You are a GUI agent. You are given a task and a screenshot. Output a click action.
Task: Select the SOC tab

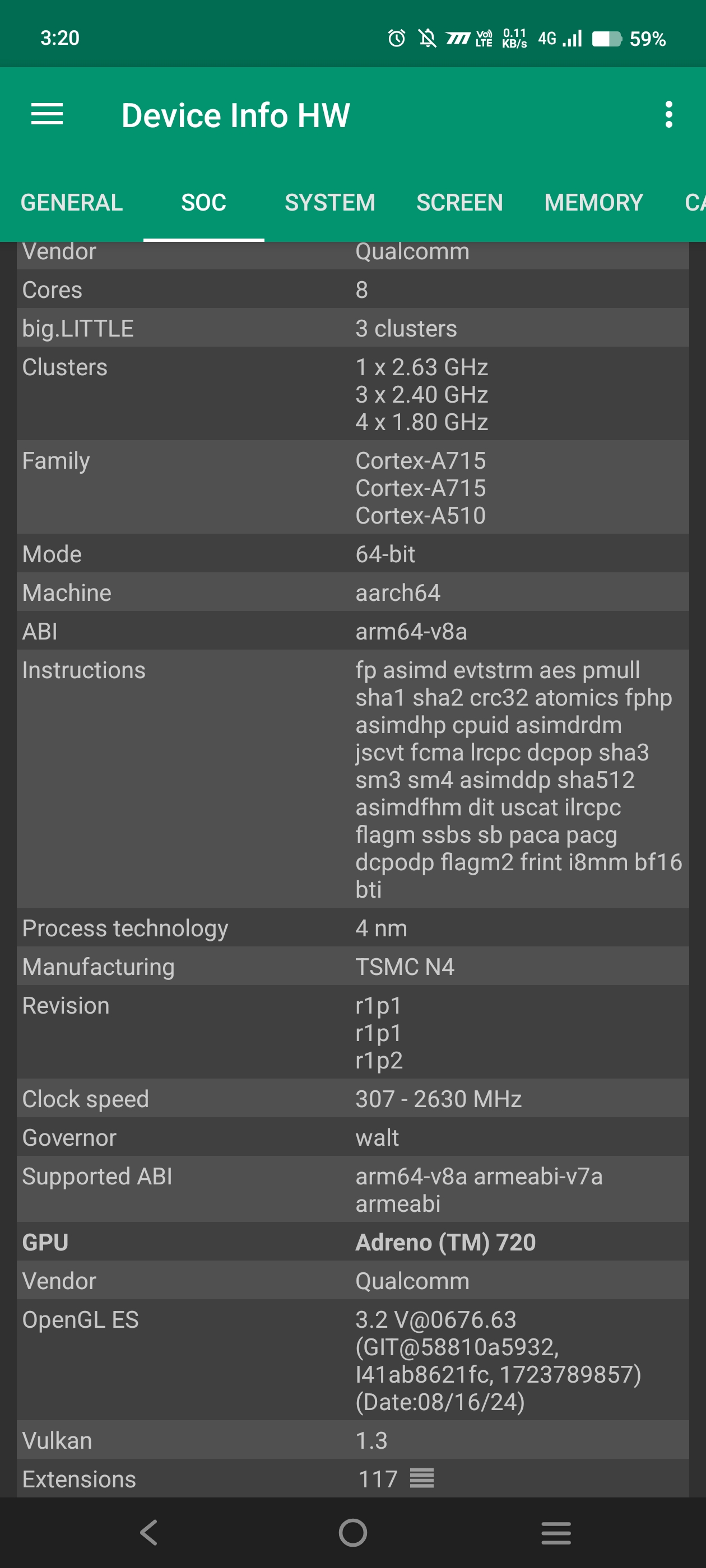[x=203, y=202]
